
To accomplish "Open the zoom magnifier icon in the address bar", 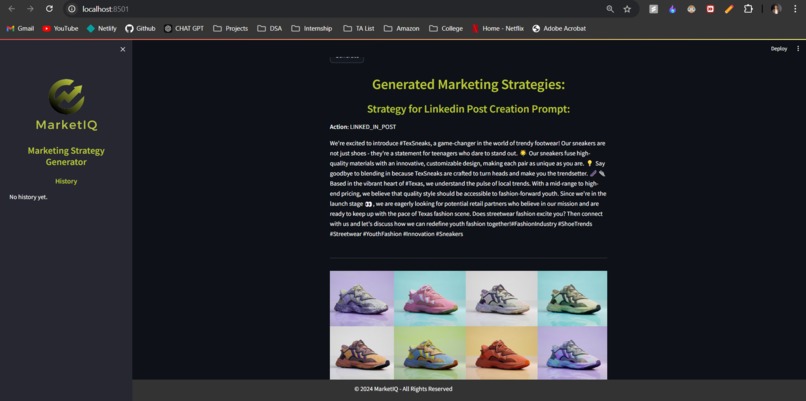I will click(x=610, y=9).
